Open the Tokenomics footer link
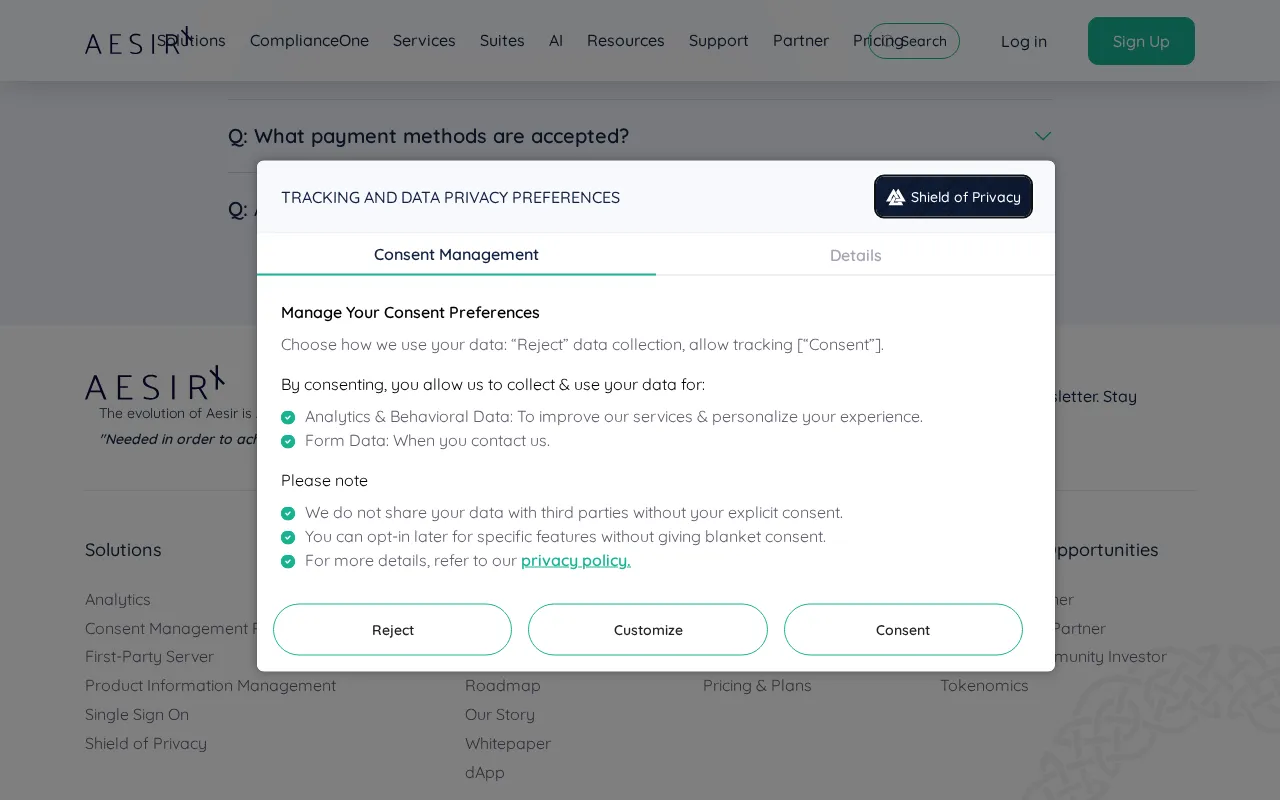The image size is (1280, 800). pos(984,686)
